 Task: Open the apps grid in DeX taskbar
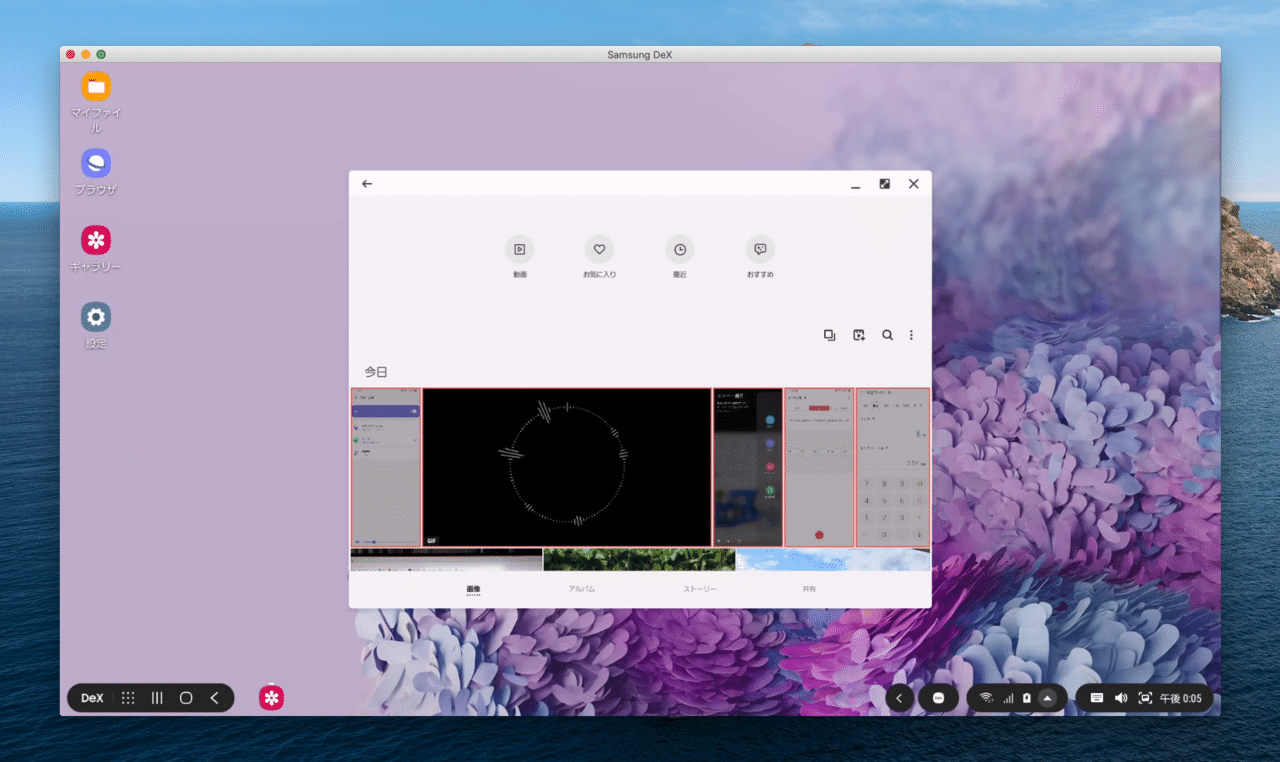tap(128, 698)
